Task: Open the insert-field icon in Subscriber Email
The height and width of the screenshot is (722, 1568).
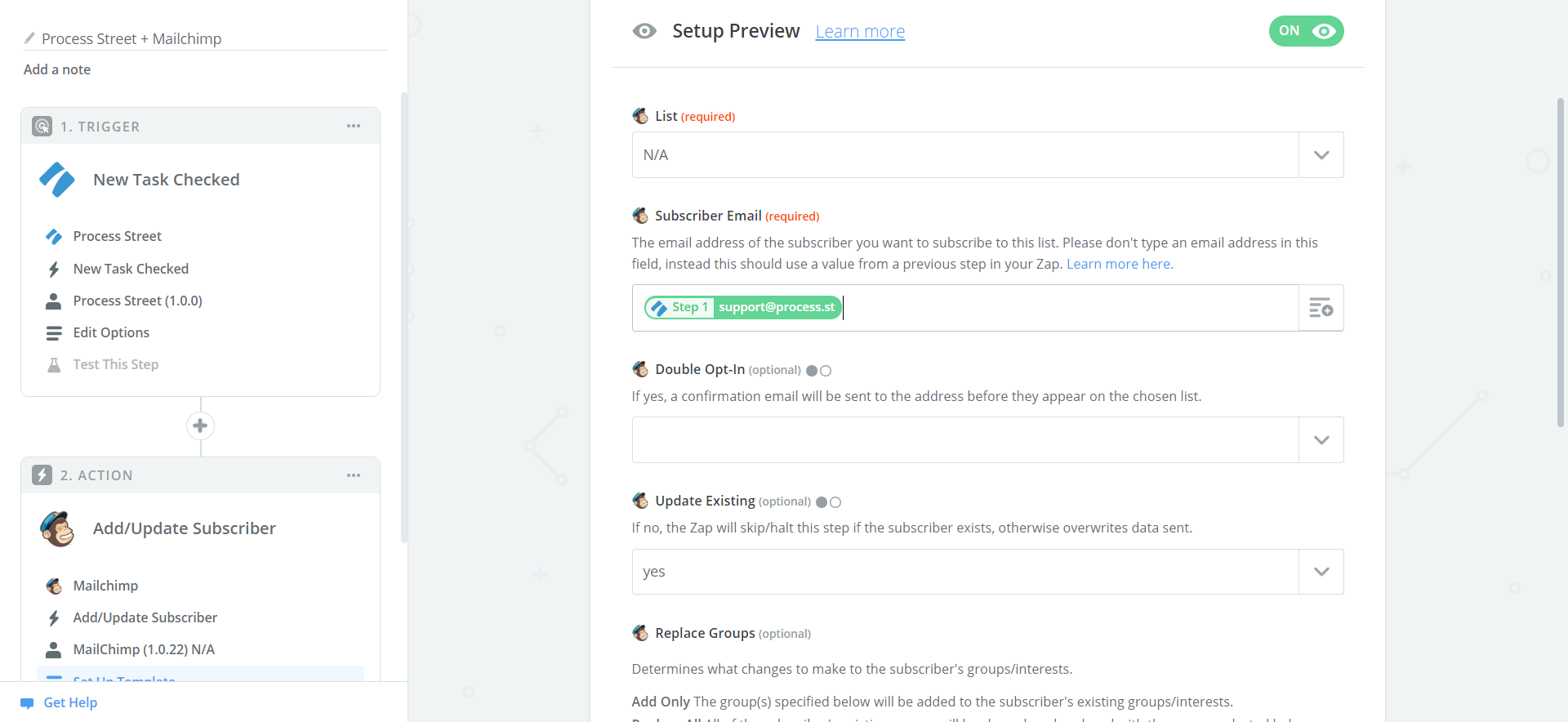Action: [x=1321, y=308]
